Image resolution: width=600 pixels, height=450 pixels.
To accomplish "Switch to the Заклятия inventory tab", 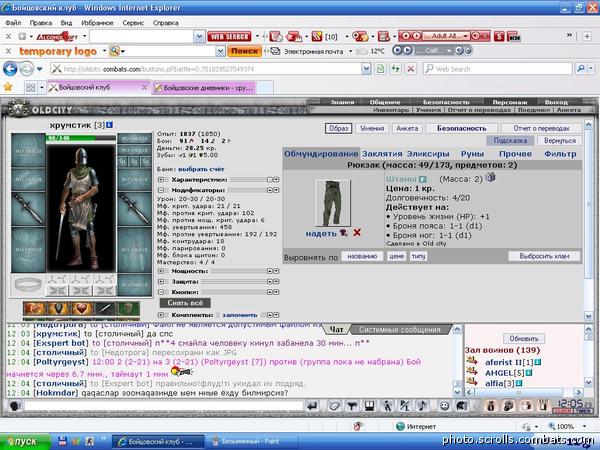I will click(382, 154).
